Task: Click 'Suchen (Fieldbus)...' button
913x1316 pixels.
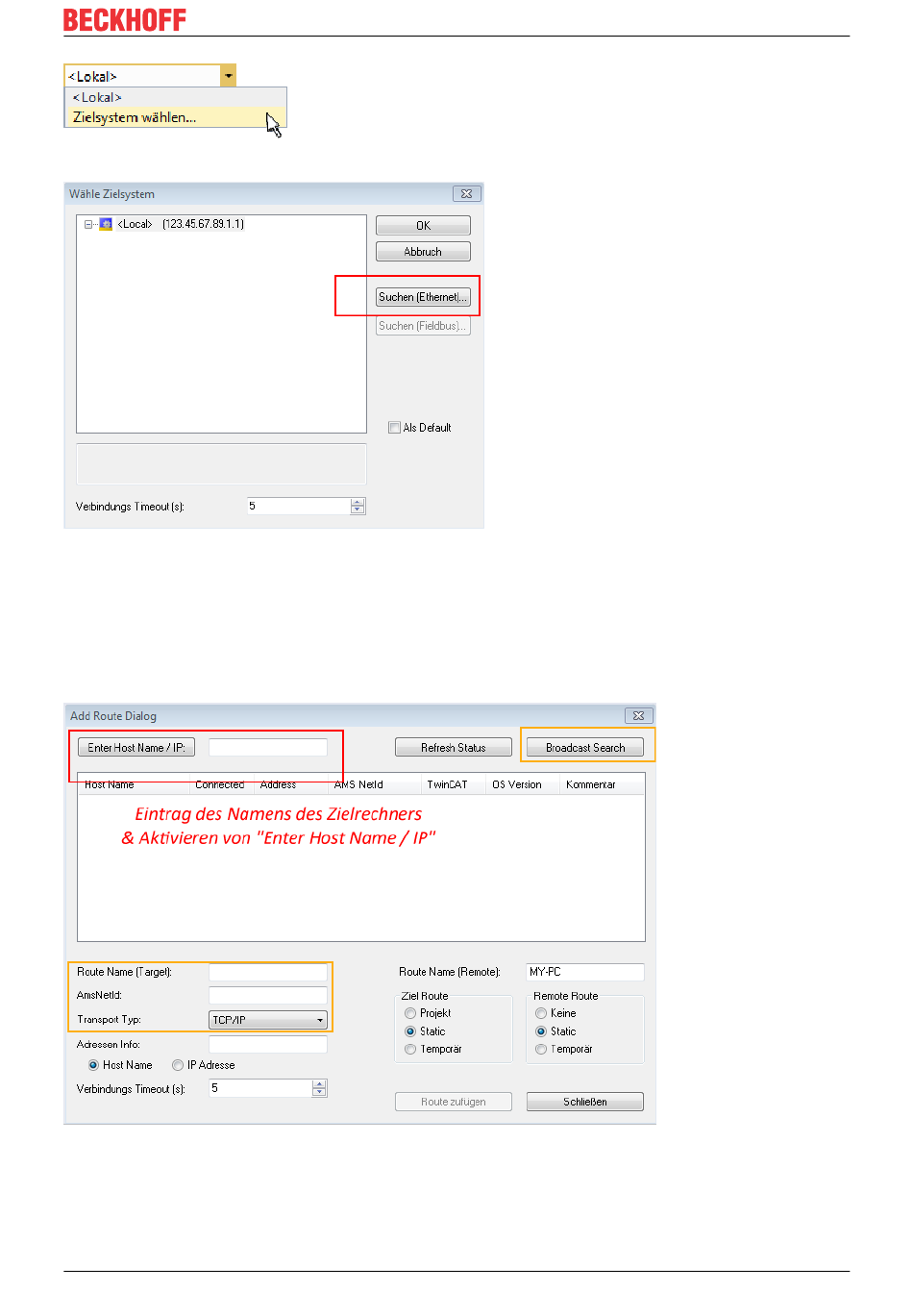Action: (x=423, y=326)
